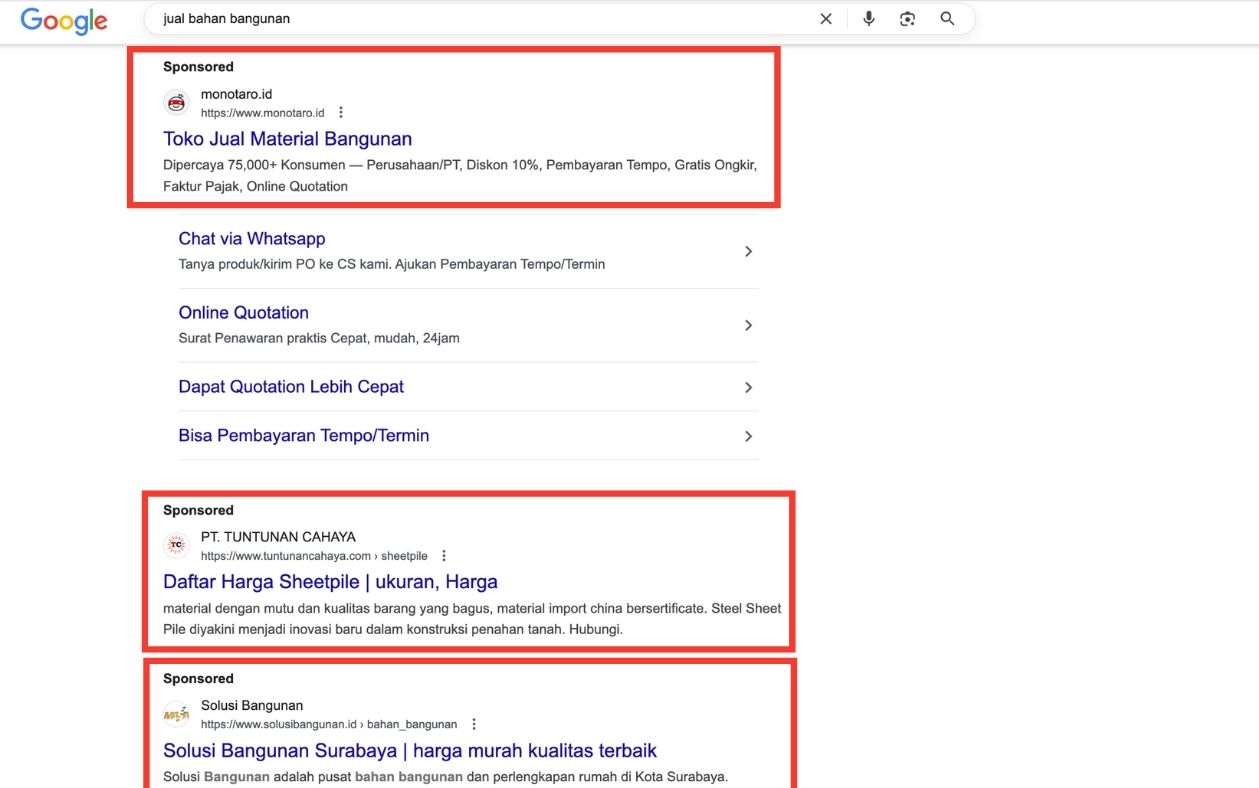Open three-dot menu for monotaro.id ad
The width and height of the screenshot is (1259, 788).
(341, 113)
